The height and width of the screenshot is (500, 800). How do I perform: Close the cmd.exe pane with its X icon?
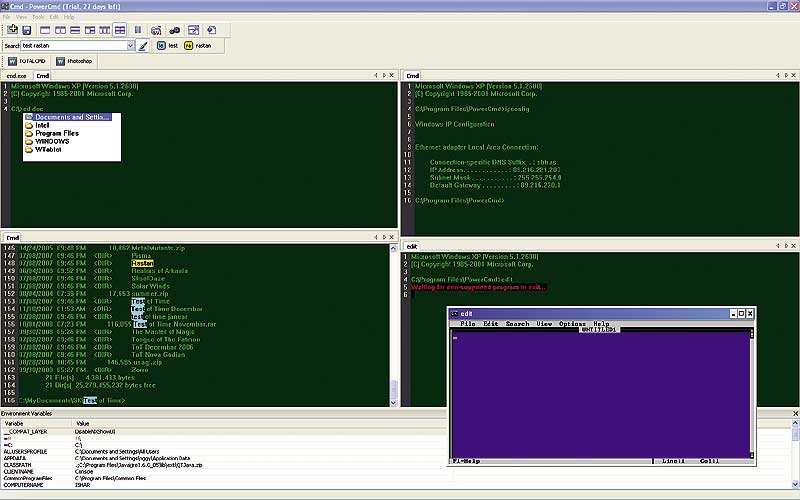392,75
